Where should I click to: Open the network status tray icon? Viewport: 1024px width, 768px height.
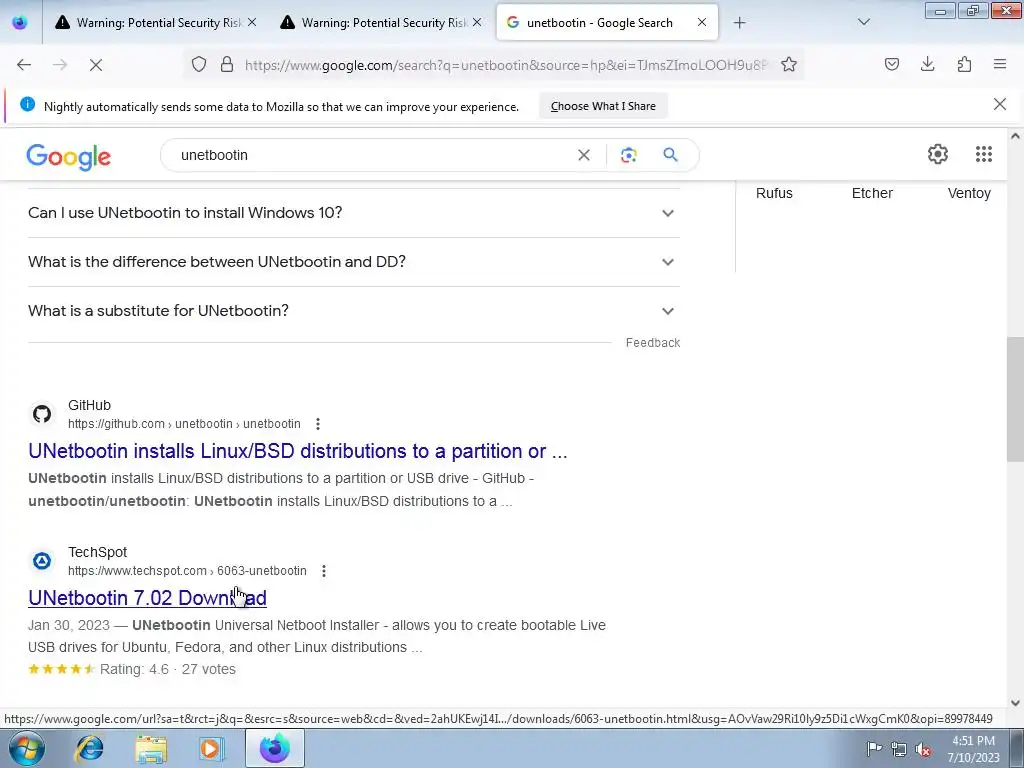[x=899, y=749]
